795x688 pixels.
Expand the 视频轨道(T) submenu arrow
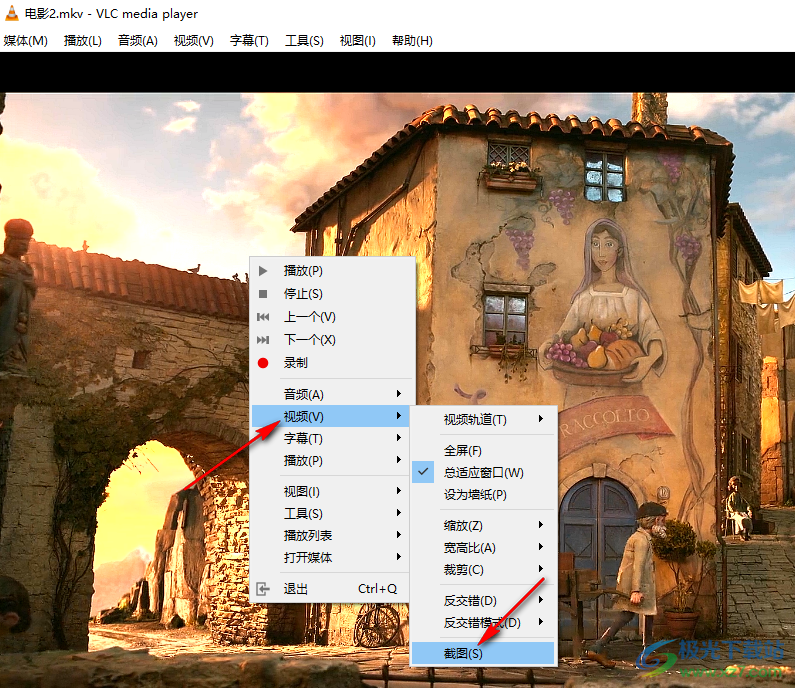(x=541, y=419)
